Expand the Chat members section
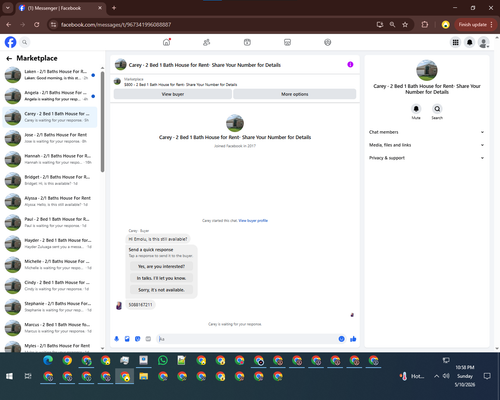This screenshot has height=400, width=500. point(427,132)
